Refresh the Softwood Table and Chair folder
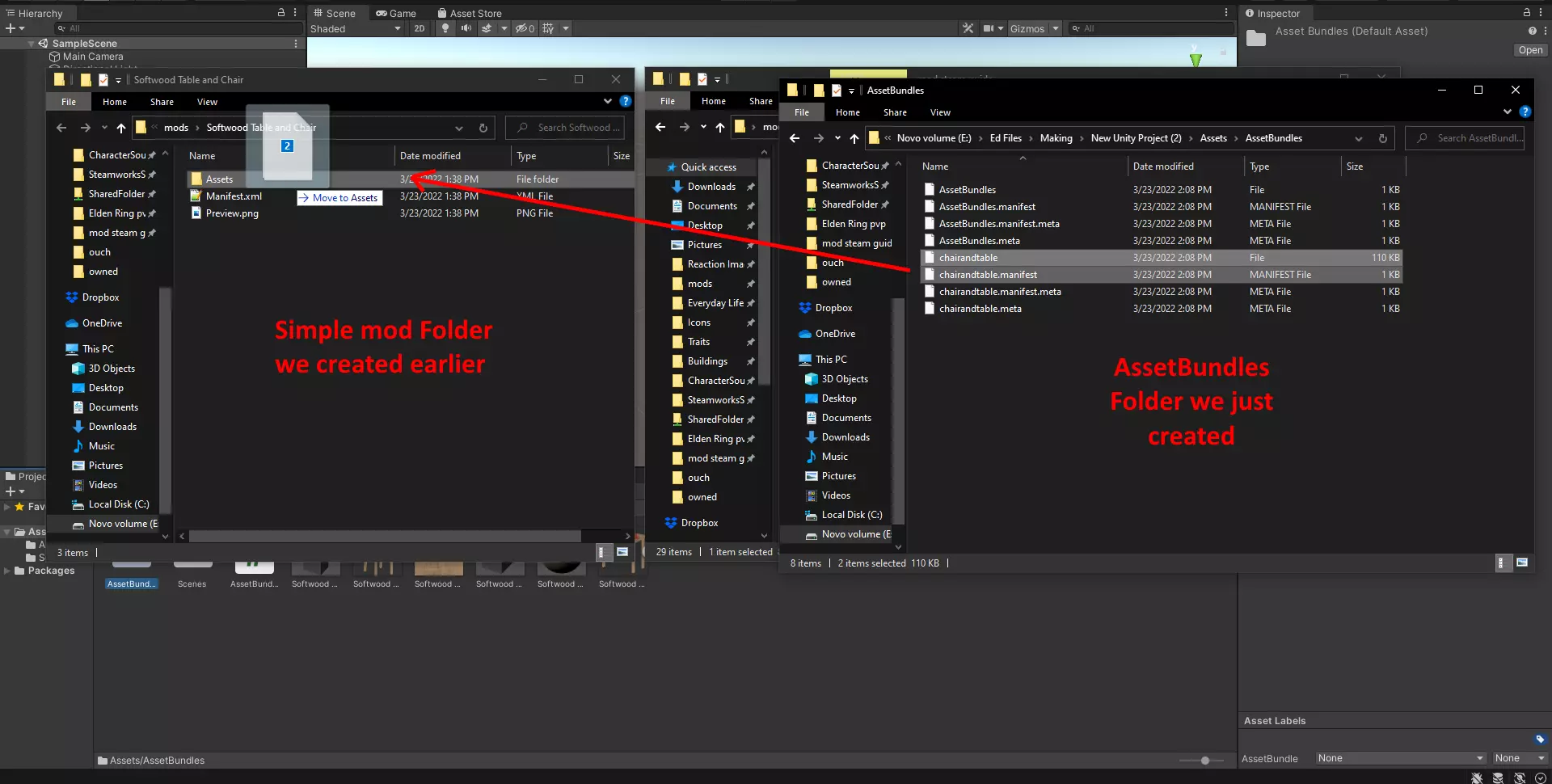 (483, 128)
